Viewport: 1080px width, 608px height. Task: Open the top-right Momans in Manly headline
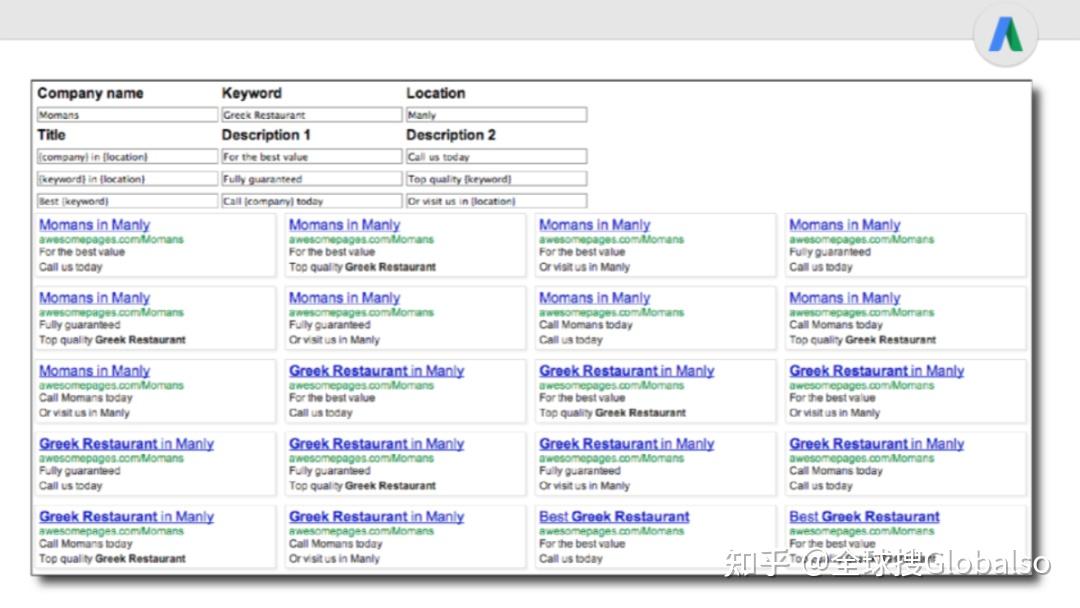(x=844, y=224)
